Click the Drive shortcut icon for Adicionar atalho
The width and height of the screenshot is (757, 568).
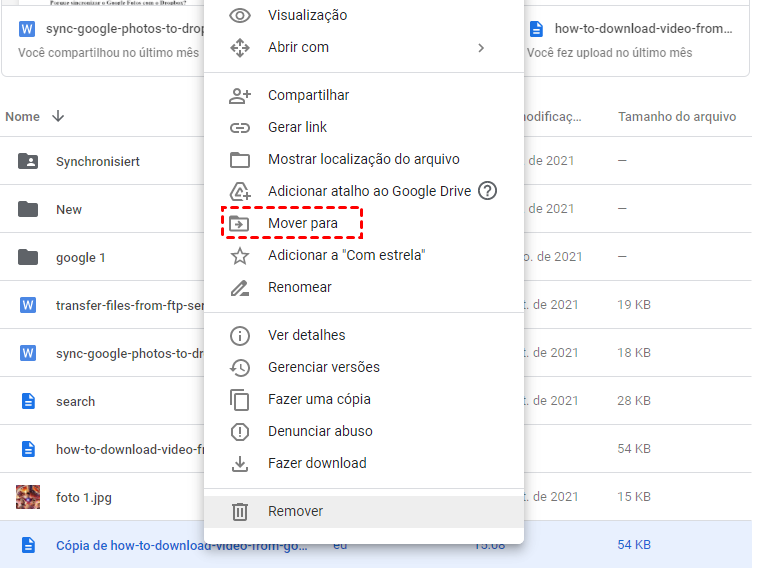pos(240,191)
